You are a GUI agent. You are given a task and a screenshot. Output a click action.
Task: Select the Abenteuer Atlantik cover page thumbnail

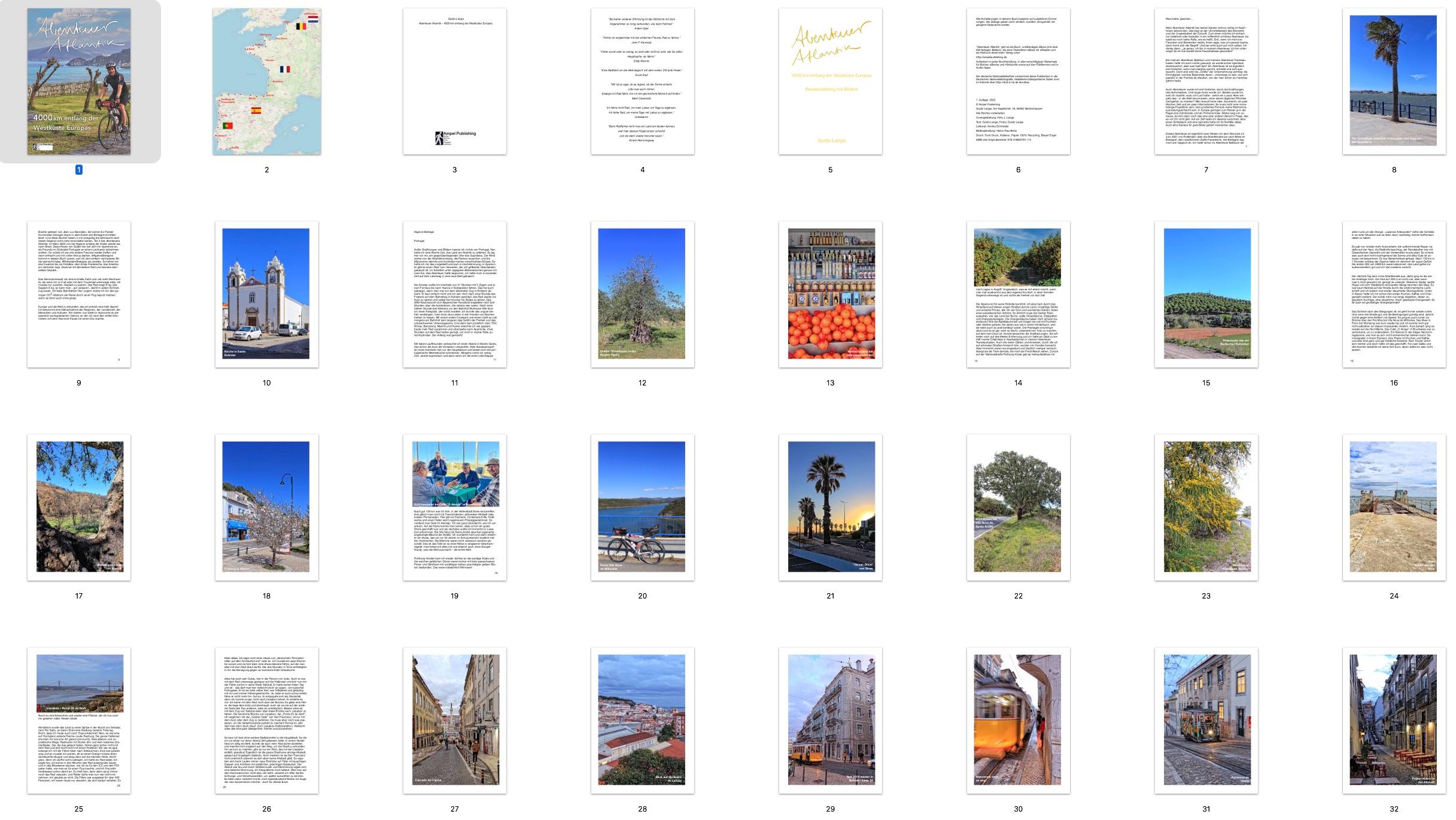pyautogui.click(x=79, y=81)
